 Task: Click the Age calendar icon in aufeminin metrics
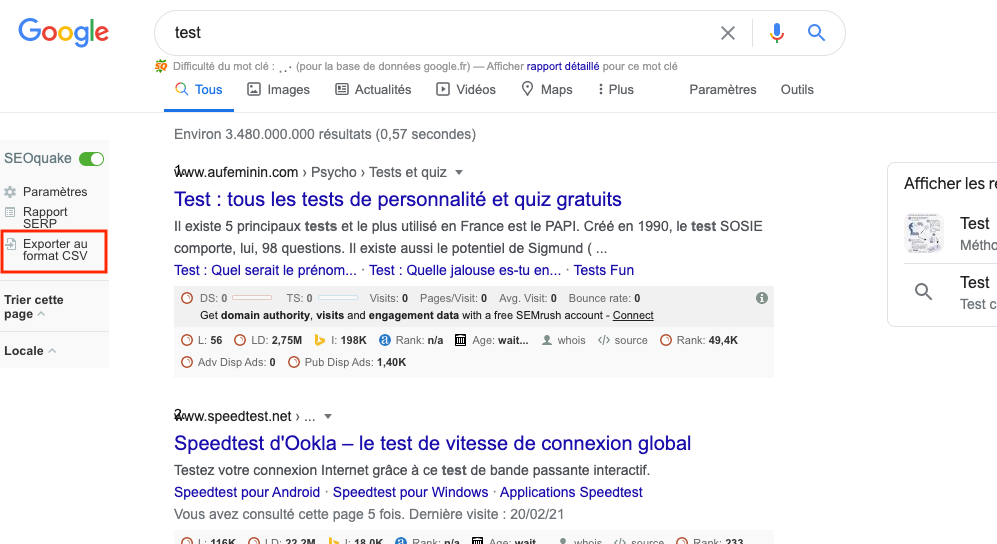[x=460, y=340]
